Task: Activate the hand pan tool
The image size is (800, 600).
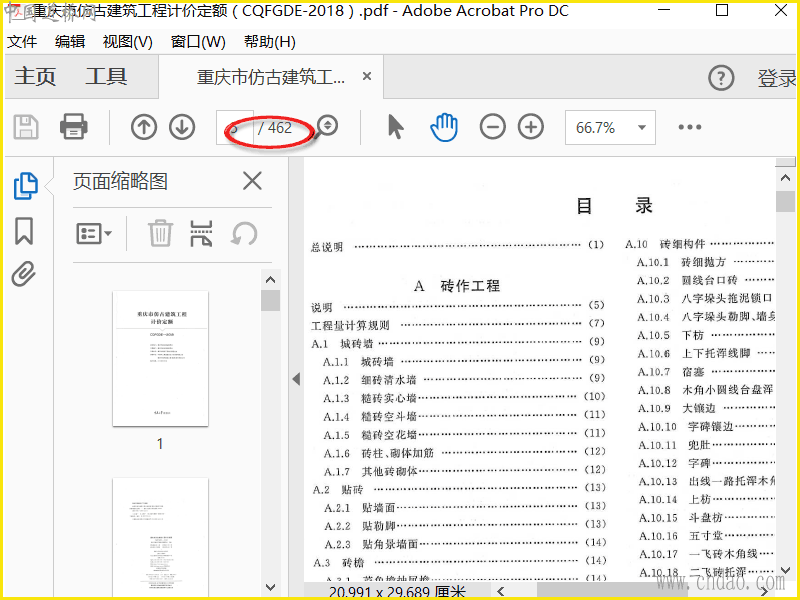Action: [444, 127]
